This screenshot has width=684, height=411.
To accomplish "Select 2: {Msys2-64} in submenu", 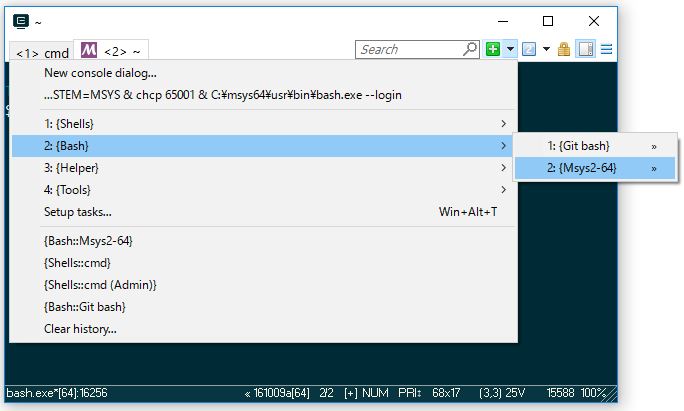I will point(595,168).
